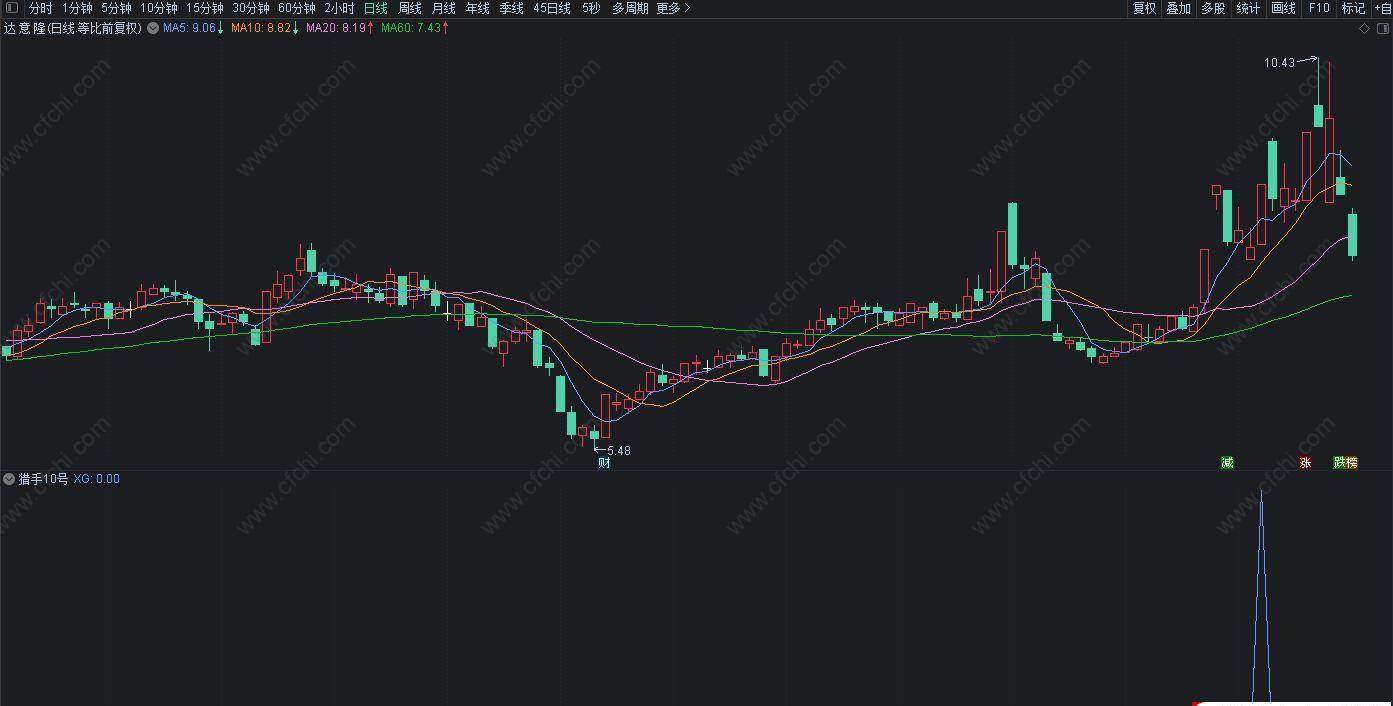This screenshot has height=706, width=1393.
Task: Select the 45日线 period
Action: click(x=552, y=8)
